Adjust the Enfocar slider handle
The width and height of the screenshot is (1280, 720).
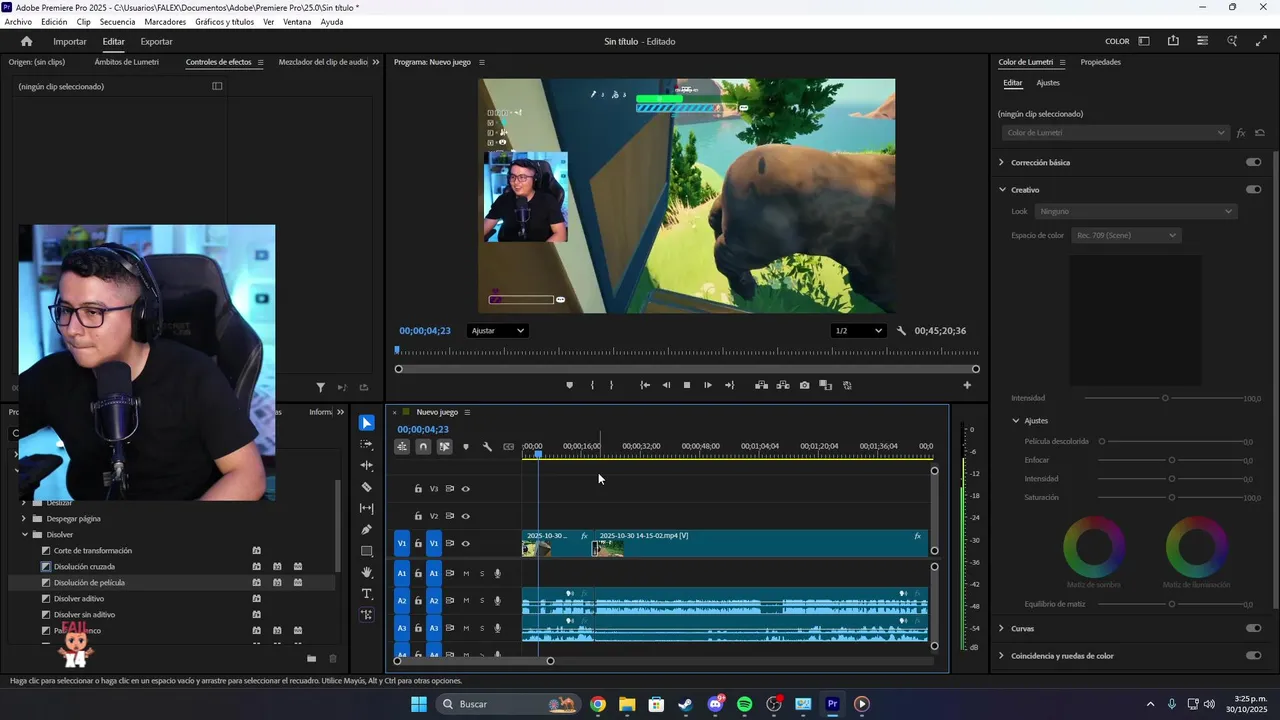(x=1172, y=460)
